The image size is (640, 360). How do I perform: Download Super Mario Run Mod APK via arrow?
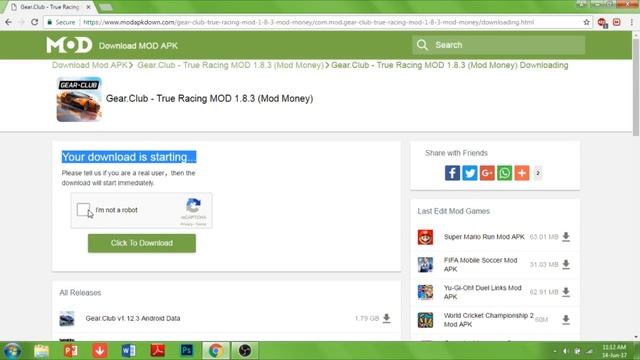[x=566, y=237]
